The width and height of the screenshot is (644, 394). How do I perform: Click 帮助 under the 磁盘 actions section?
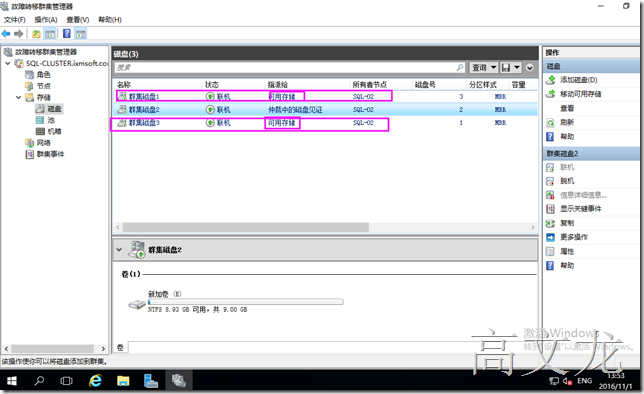567,136
